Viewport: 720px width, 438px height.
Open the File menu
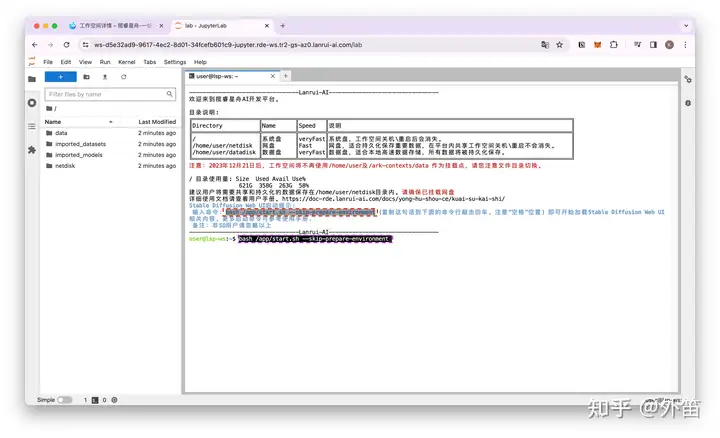click(x=48, y=62)
